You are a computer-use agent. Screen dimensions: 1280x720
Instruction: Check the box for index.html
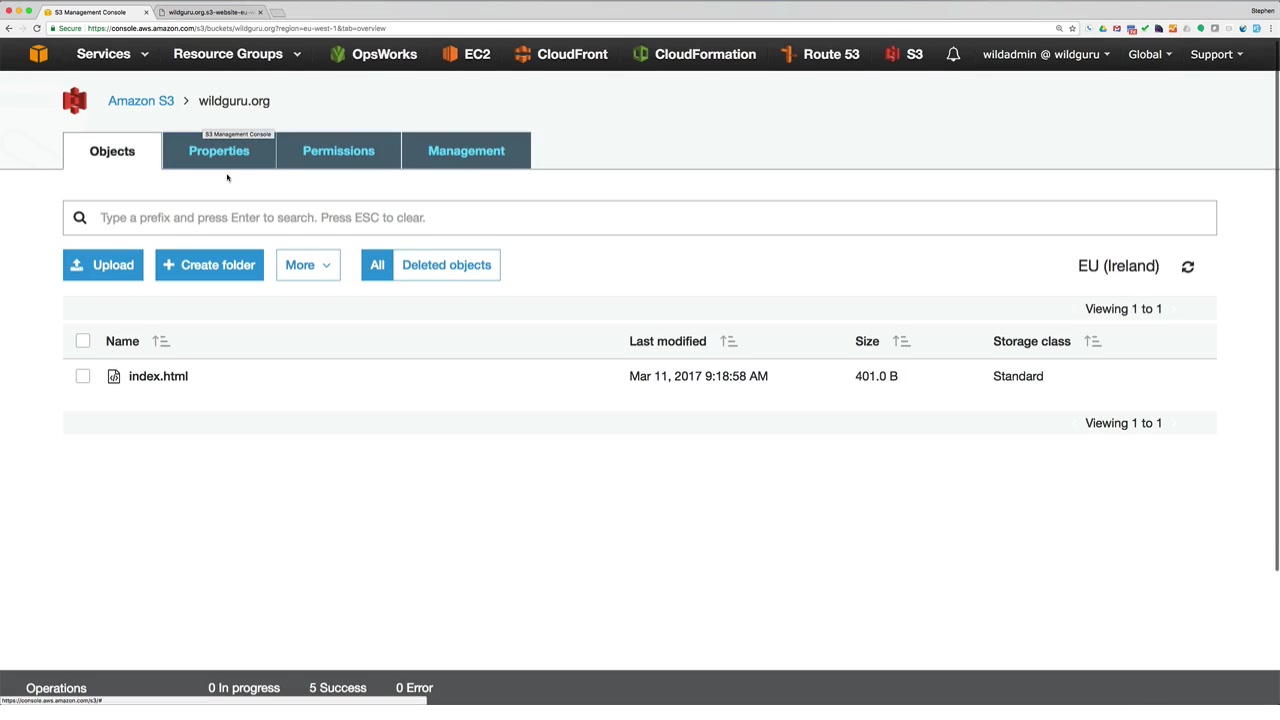(x=83, y=376)
